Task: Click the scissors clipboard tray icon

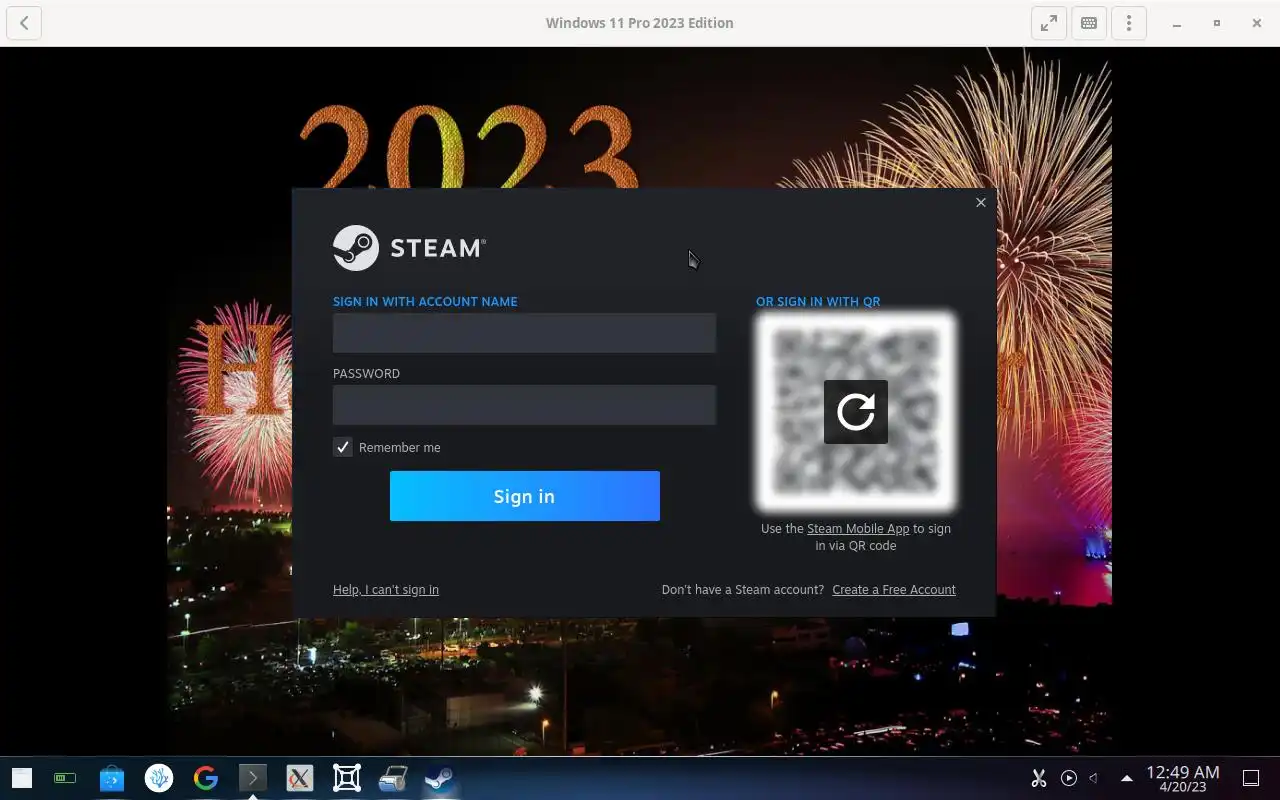Action: 1039,778
